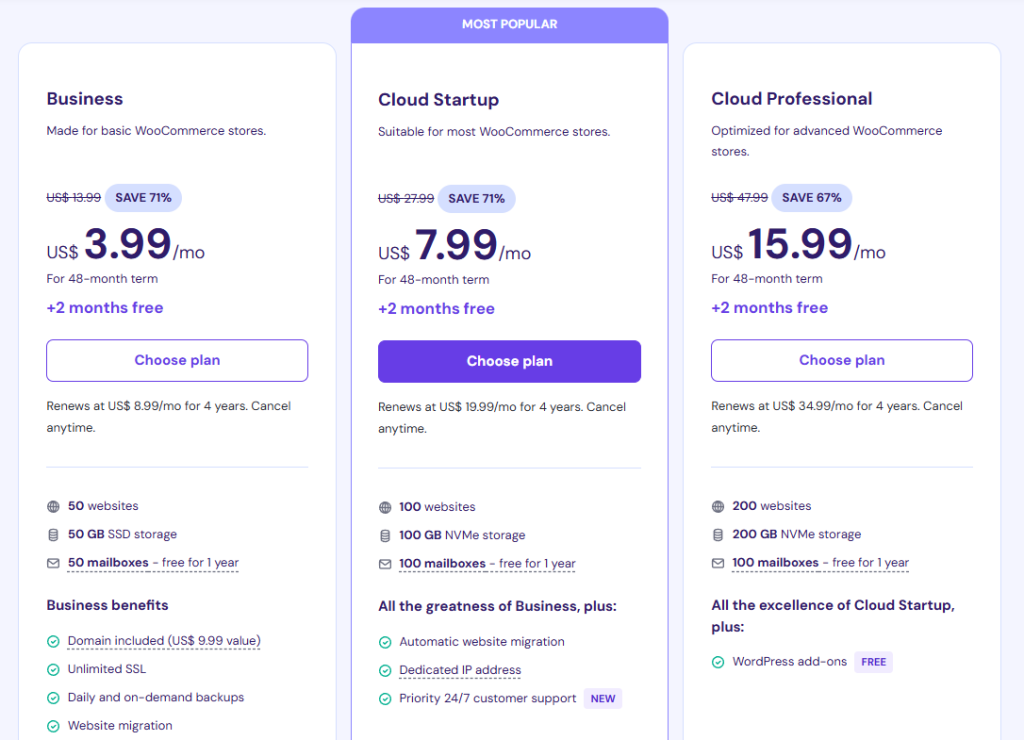Choose the Cloud Startup plan

pos(509,361)
